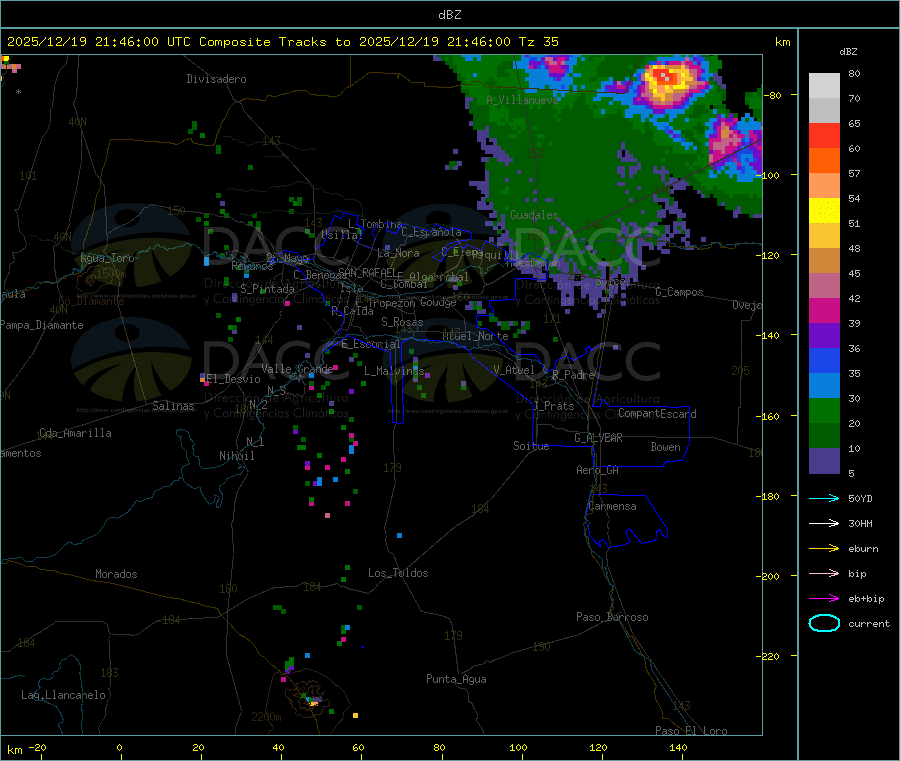Click the 'Cda_Amarilla' map label

coord(75,433)
